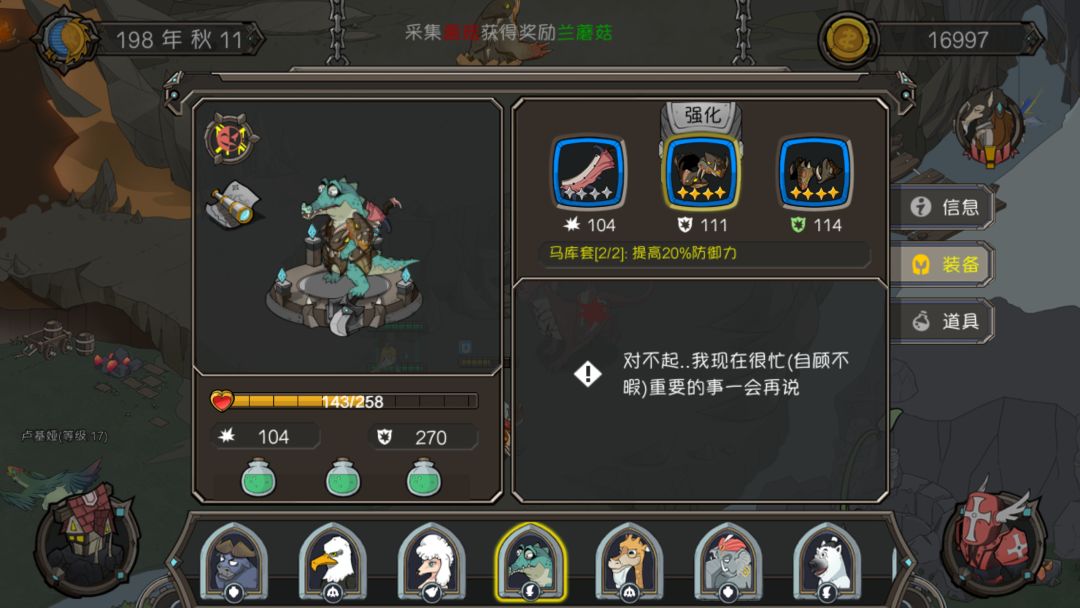Click the horse character portrait at top right

[x=990, y=127]
